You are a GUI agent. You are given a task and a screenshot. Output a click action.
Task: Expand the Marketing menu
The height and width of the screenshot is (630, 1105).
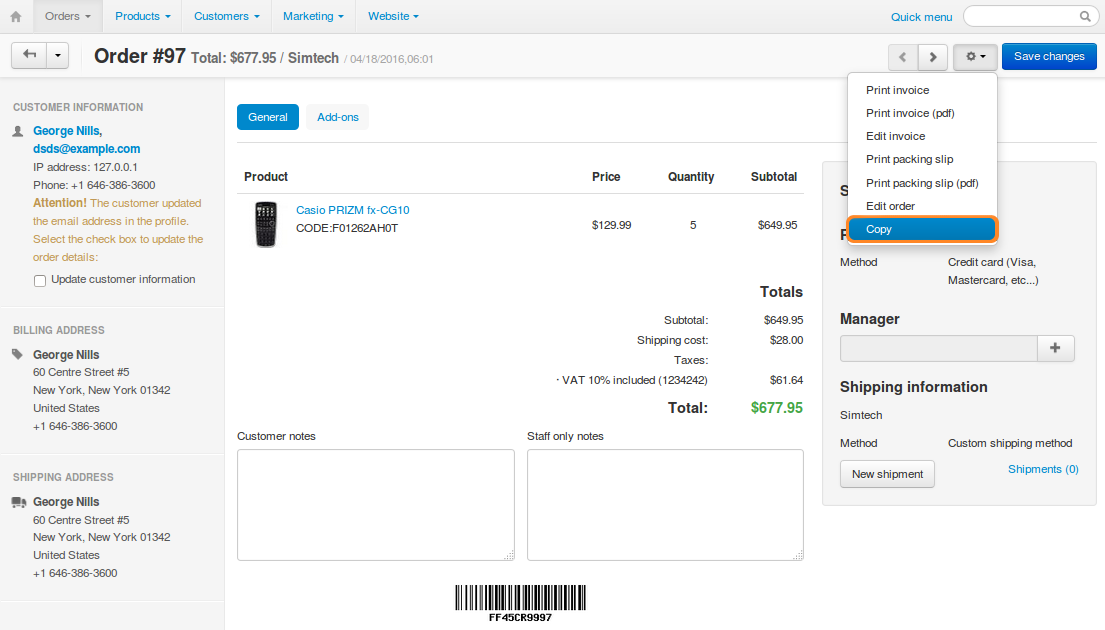pos(313,16)
